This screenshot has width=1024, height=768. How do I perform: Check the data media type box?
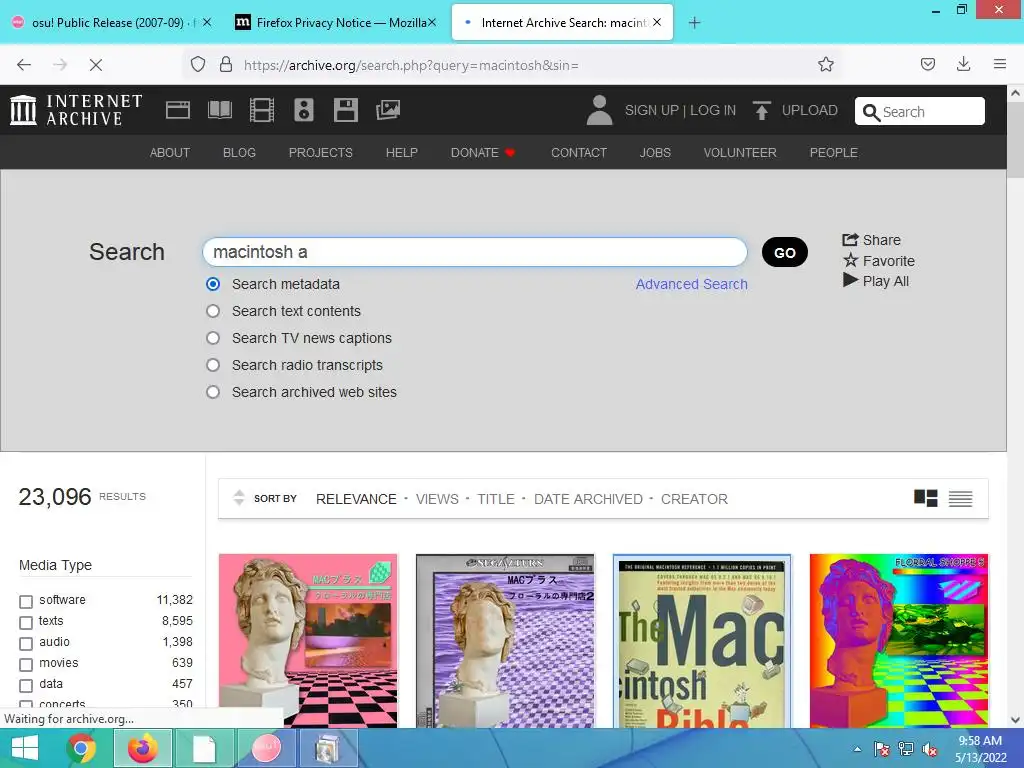(x=26, y=686)
